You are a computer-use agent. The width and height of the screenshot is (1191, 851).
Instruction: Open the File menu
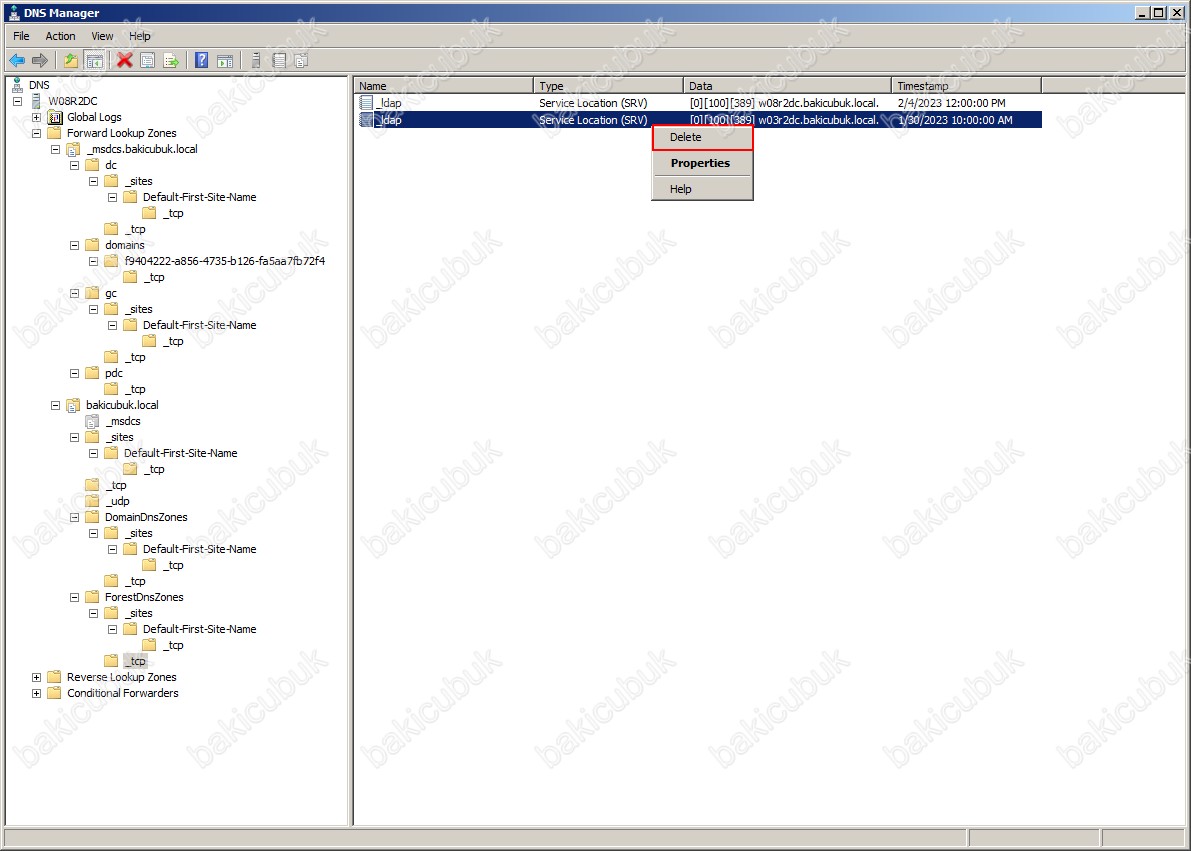pos(21,36)
